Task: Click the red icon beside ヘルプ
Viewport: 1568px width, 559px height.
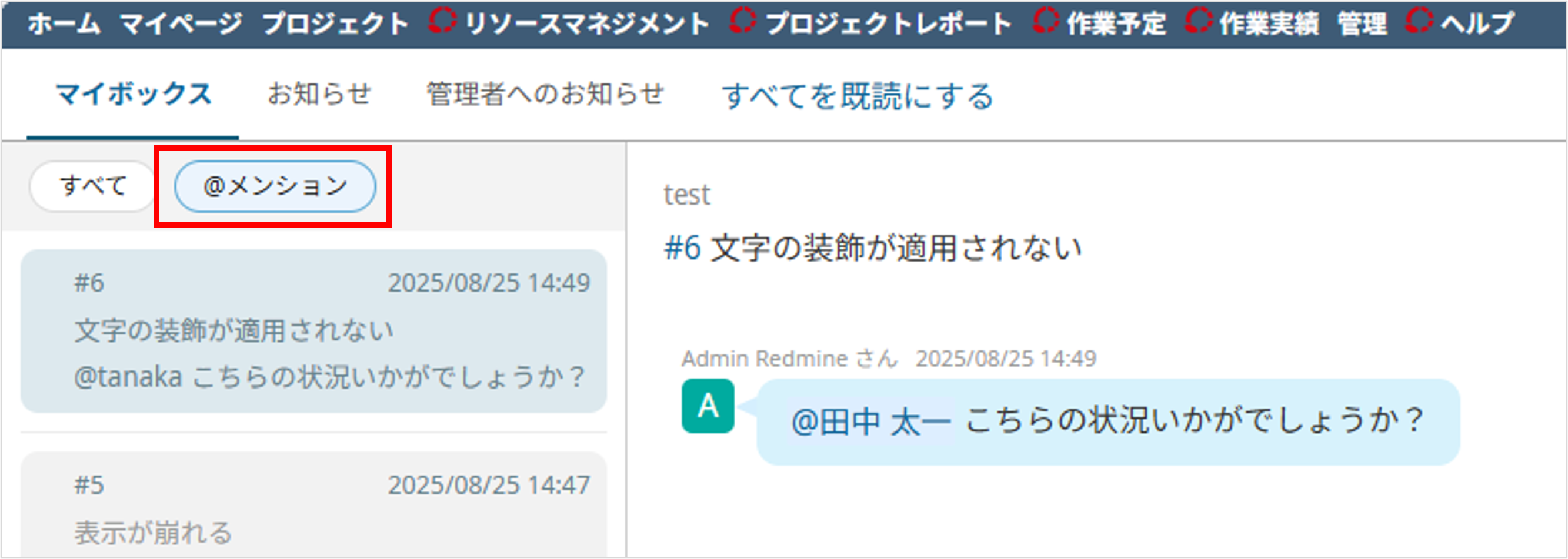Action: point(1419,21)
